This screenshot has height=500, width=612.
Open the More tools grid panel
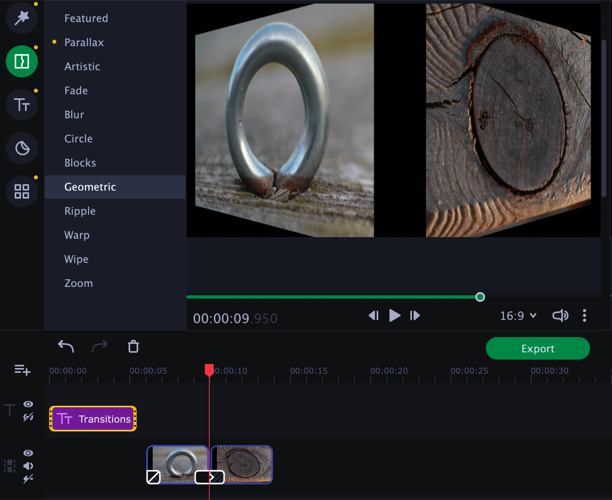point(22,191)
